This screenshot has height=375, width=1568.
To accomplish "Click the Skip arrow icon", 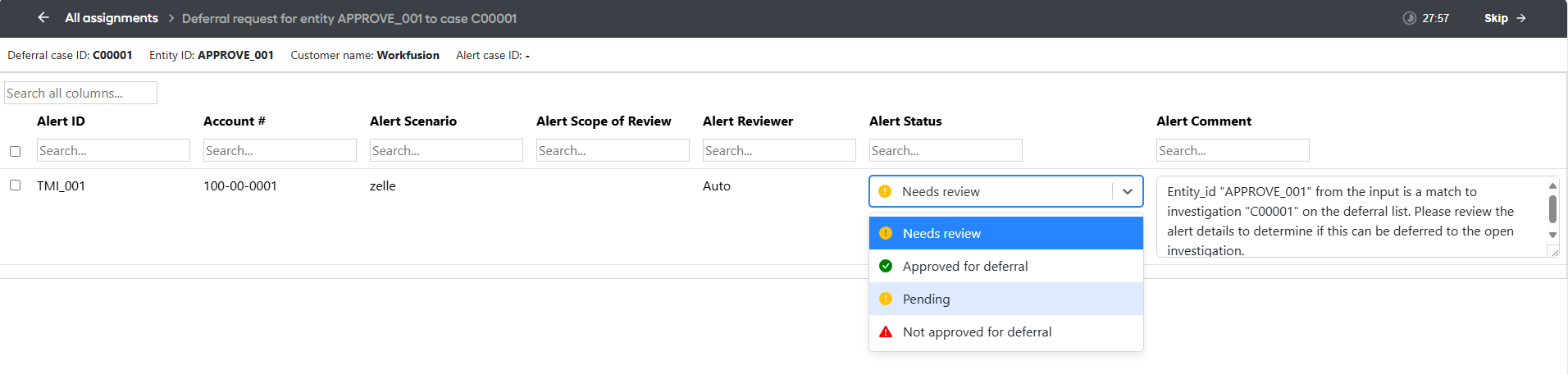I will tap(1520, 18).
